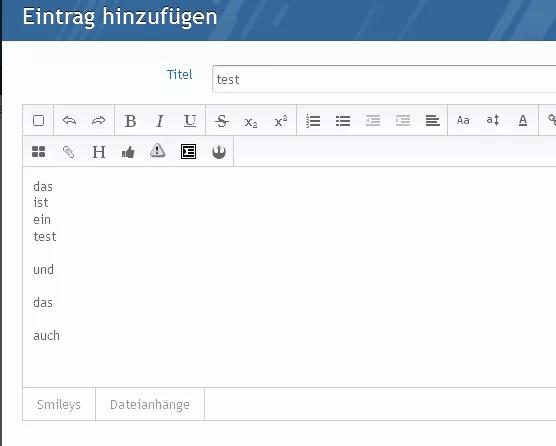This screenshot has height=446, width=556.
Task: Toggle bold formatting
Action: point(130,121)
